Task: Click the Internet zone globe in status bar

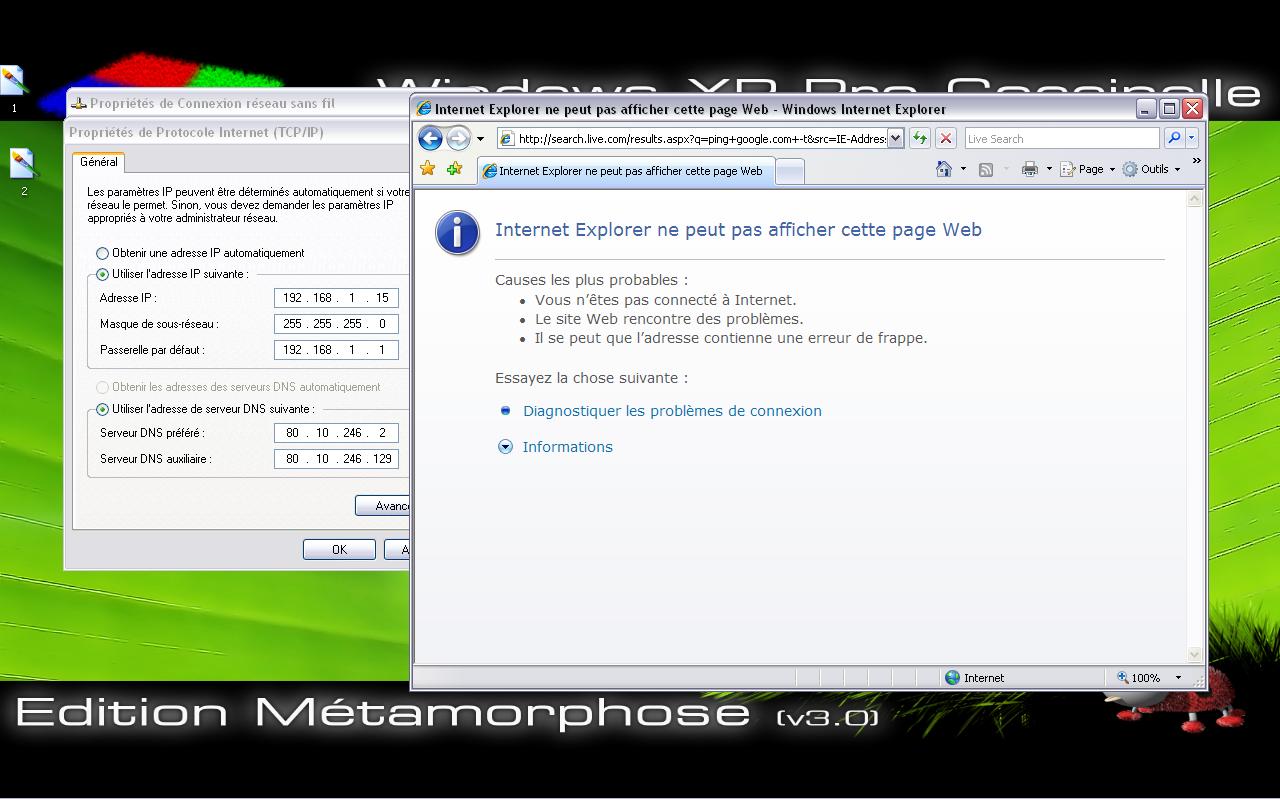Action: pos(952,678)
